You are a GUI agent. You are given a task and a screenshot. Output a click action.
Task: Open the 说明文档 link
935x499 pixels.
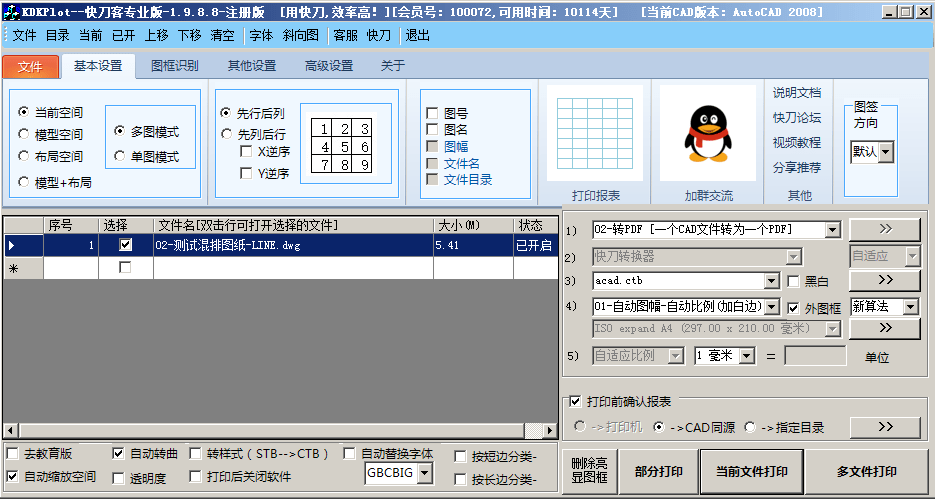tap(796, 93)
